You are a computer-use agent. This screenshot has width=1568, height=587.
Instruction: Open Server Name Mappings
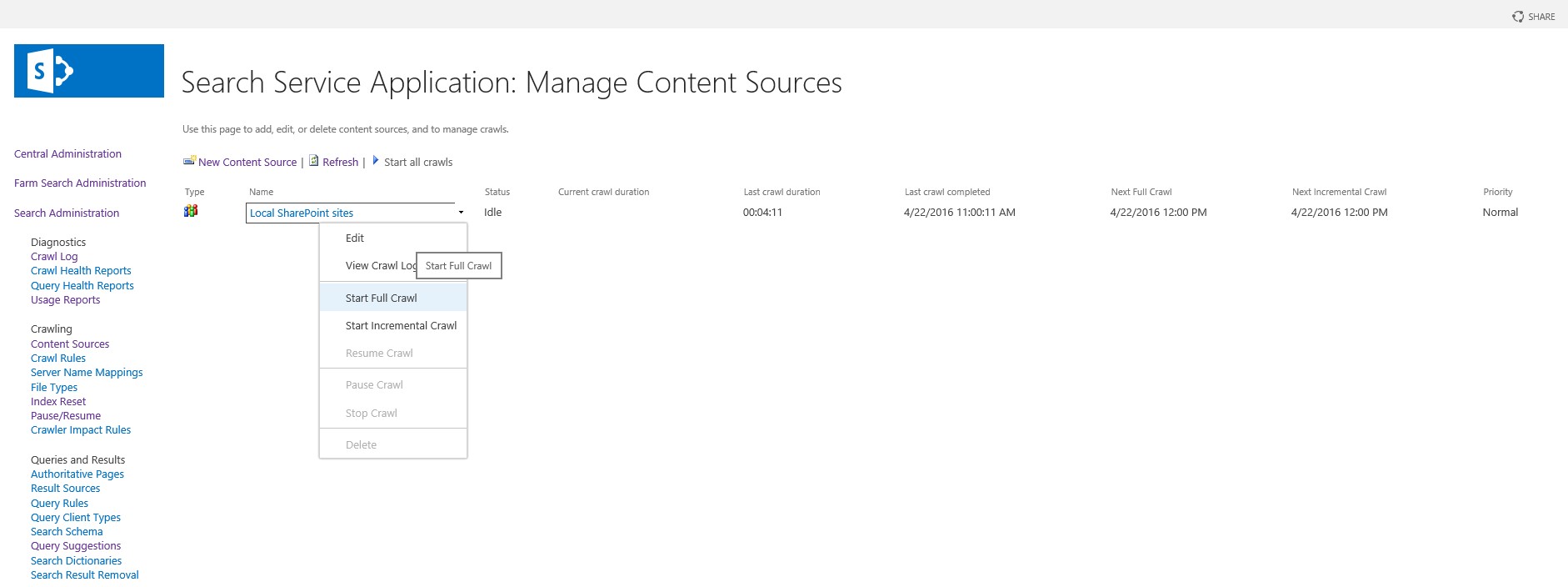tap(87, 373)
